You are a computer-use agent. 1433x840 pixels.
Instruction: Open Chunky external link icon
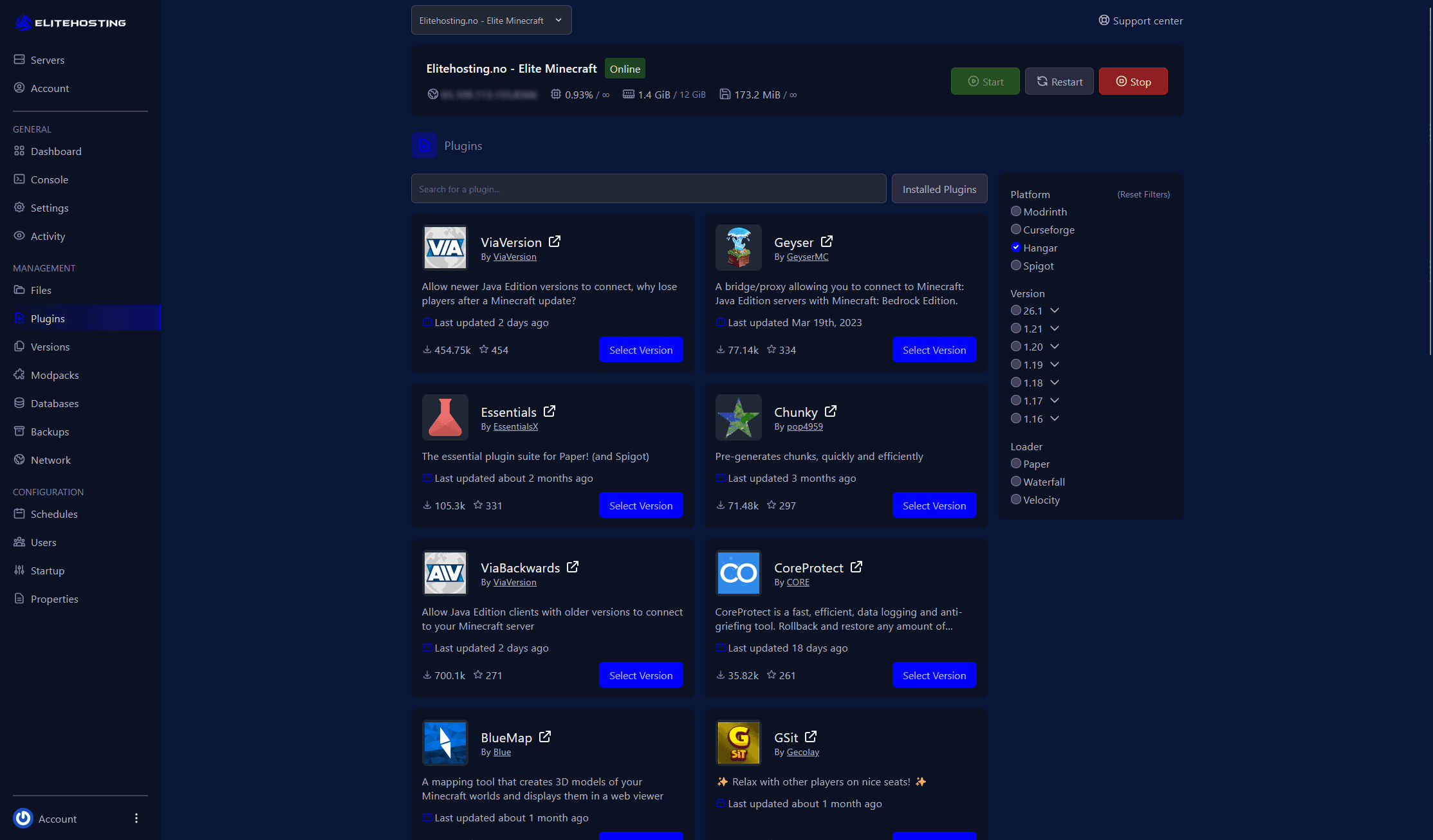coord(831,412)
